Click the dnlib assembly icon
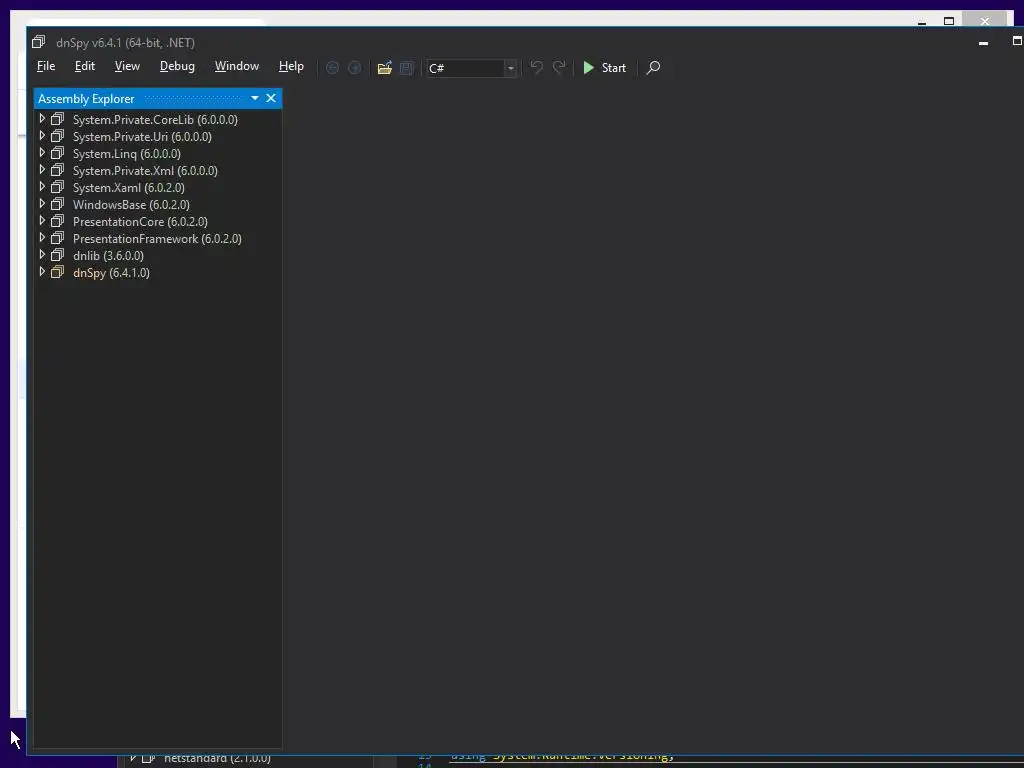This screenshot has width=1024, height=768. click(57, 255)
